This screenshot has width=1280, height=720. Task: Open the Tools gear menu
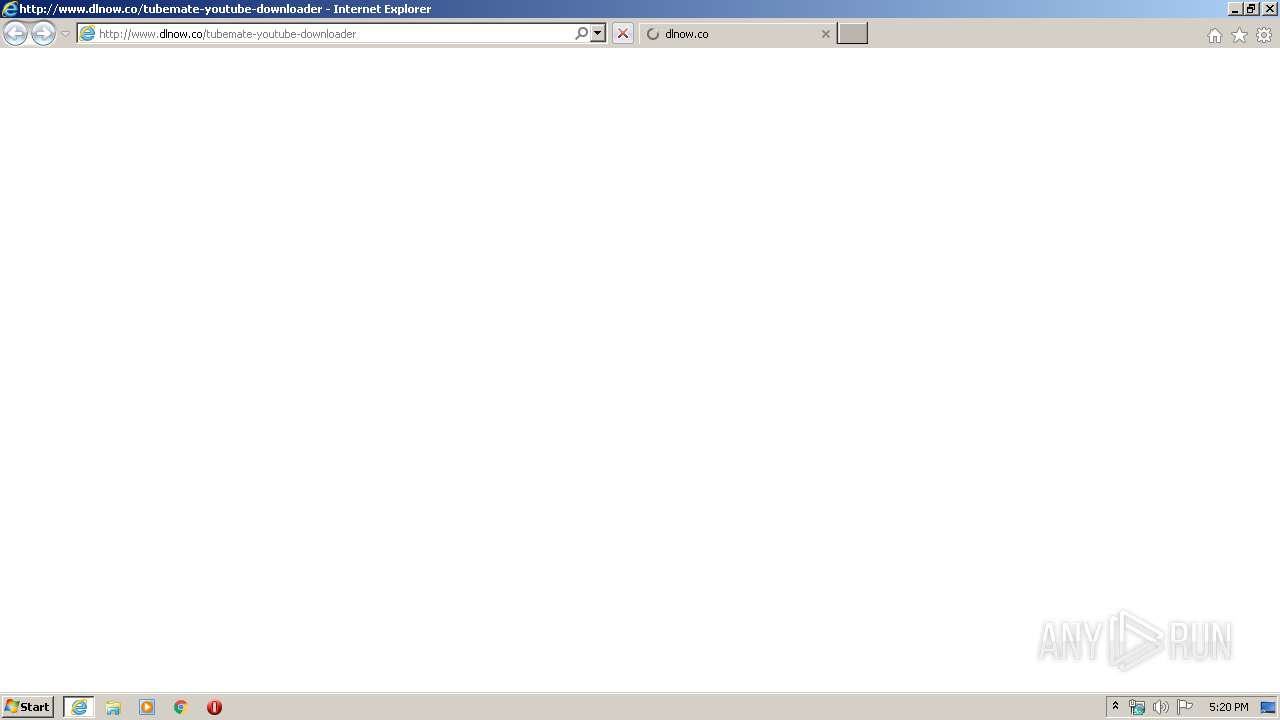point(1264,35)
